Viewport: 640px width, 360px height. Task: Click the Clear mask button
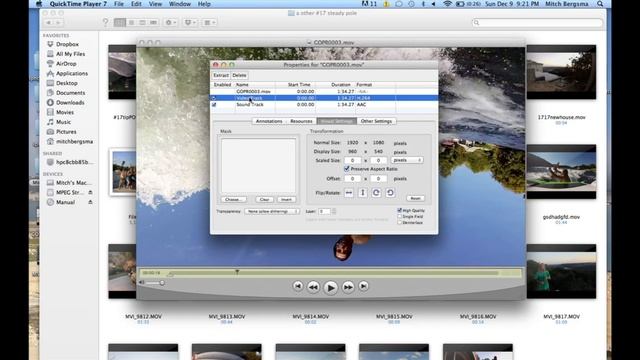pyautogui.click(x=264, y=199)
